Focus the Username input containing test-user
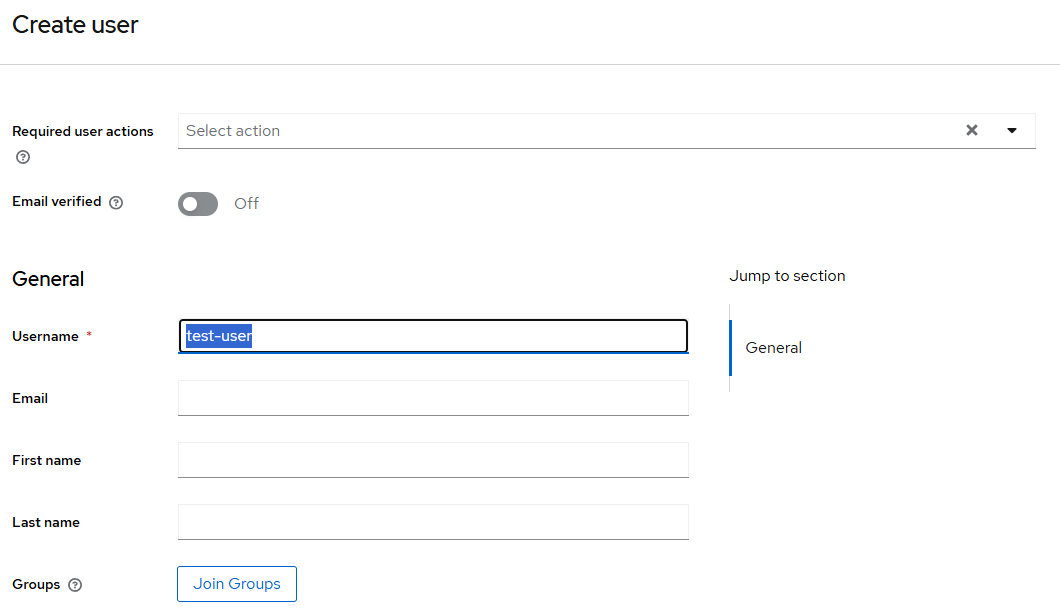 [x=433, y=336]
